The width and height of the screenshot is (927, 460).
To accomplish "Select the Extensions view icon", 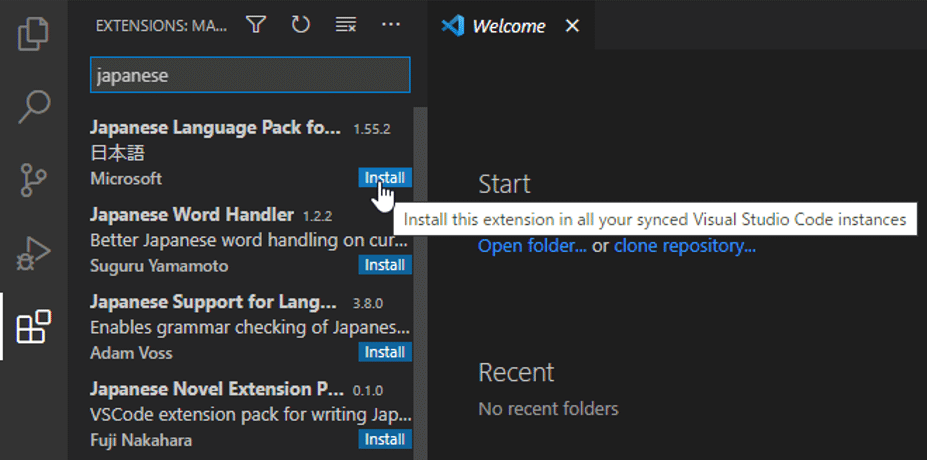I will 34,326.
